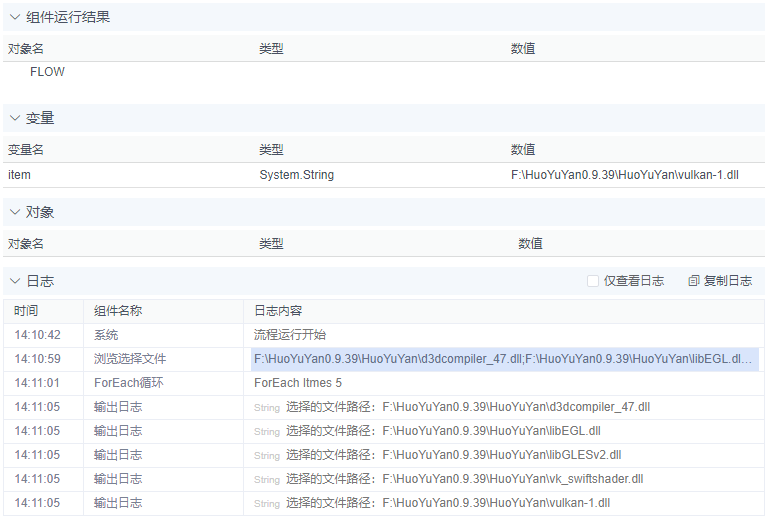Select log line ending vk_swiftshader.dll
The image size is (768, 519).
pos(384,479)
